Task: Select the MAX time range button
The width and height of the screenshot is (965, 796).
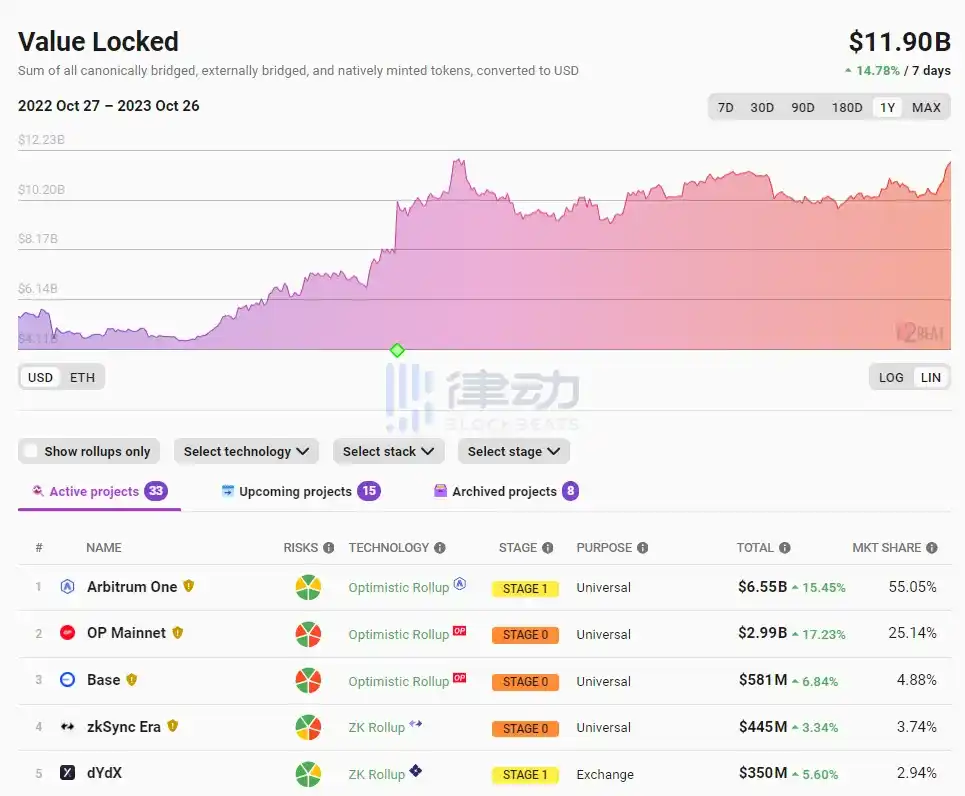Action: pos(926,107)
